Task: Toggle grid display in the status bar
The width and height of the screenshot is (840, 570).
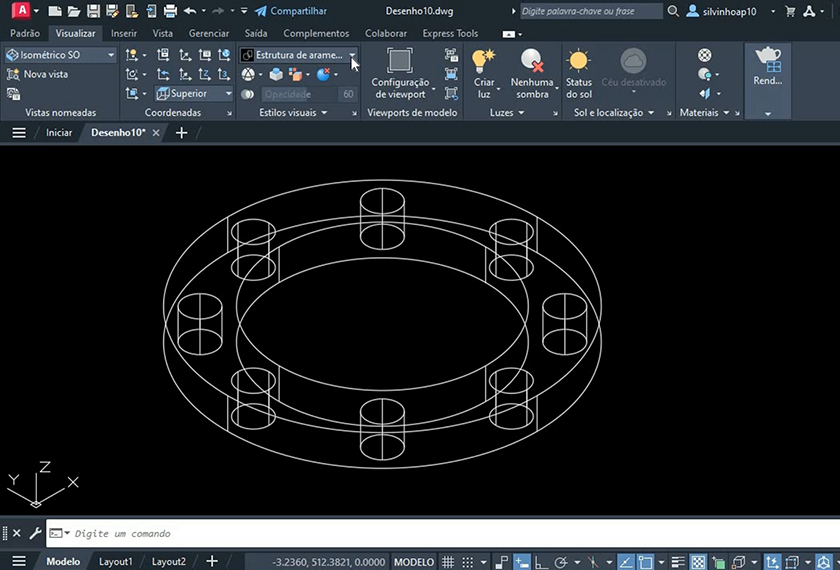Action: pyautogui.click(x=449, y=562)
